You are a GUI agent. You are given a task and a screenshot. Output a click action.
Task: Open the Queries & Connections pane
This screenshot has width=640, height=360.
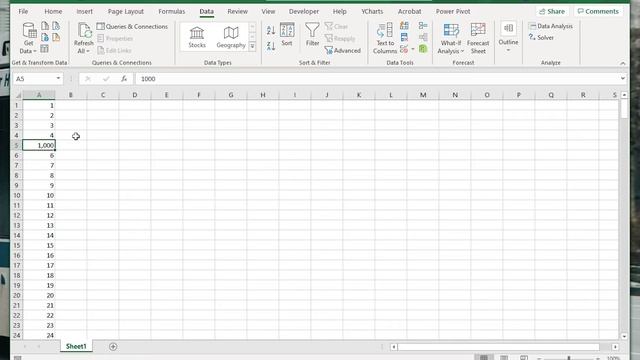132,27
